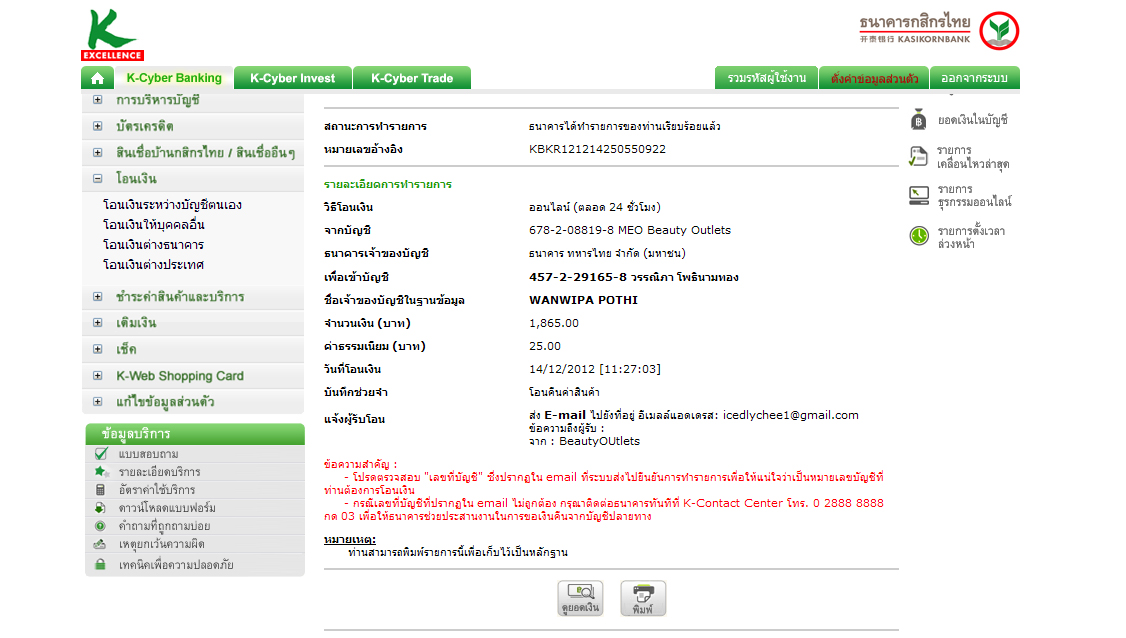Open the security tips padlock item
This screenshot has width=1126, height=638.
[x=101, y=565]
